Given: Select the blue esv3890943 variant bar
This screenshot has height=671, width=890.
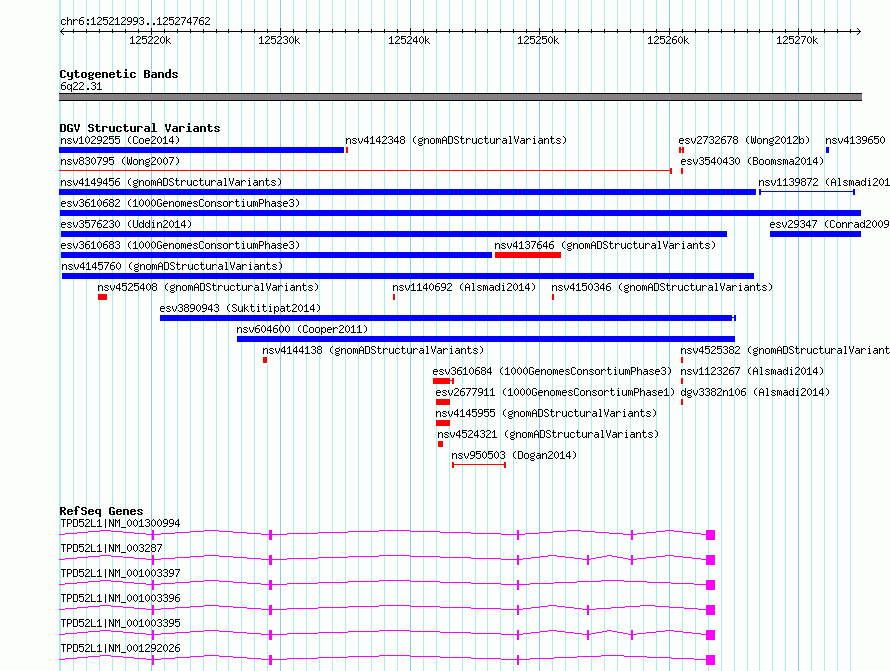Looking at the screenshot, I should tap(447, 318).
